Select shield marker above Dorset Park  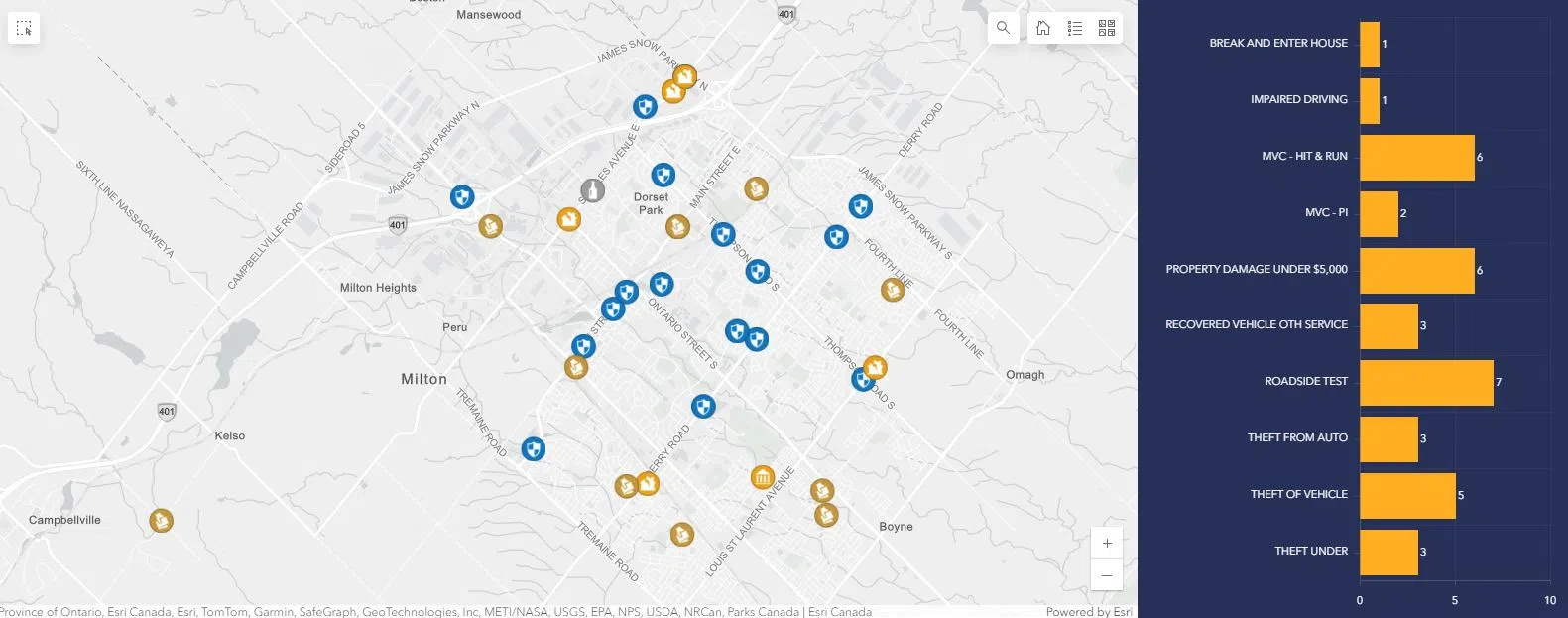click(x=663, y=176)
